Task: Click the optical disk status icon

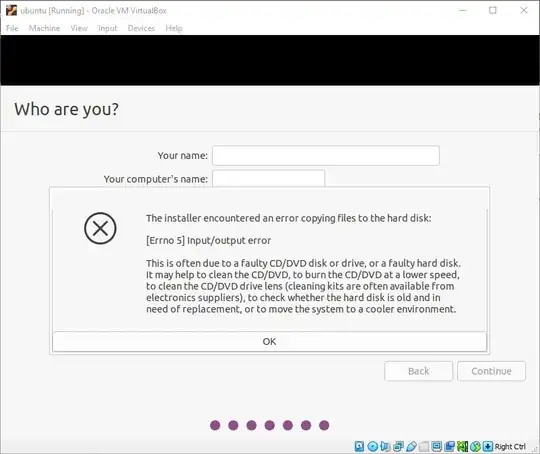Action: click(x=373, y=446)
